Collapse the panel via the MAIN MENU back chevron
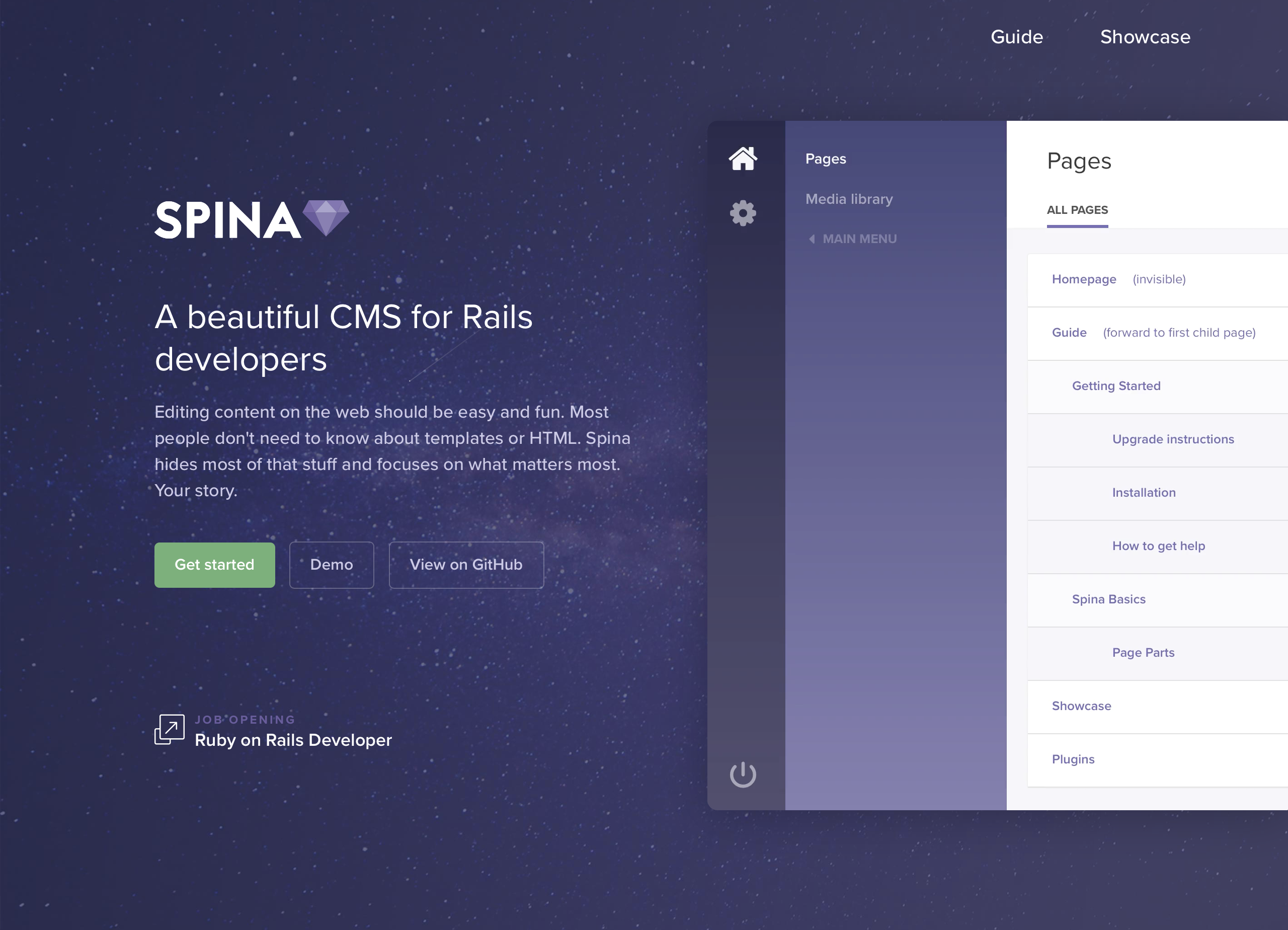 [x=813, y=239]
